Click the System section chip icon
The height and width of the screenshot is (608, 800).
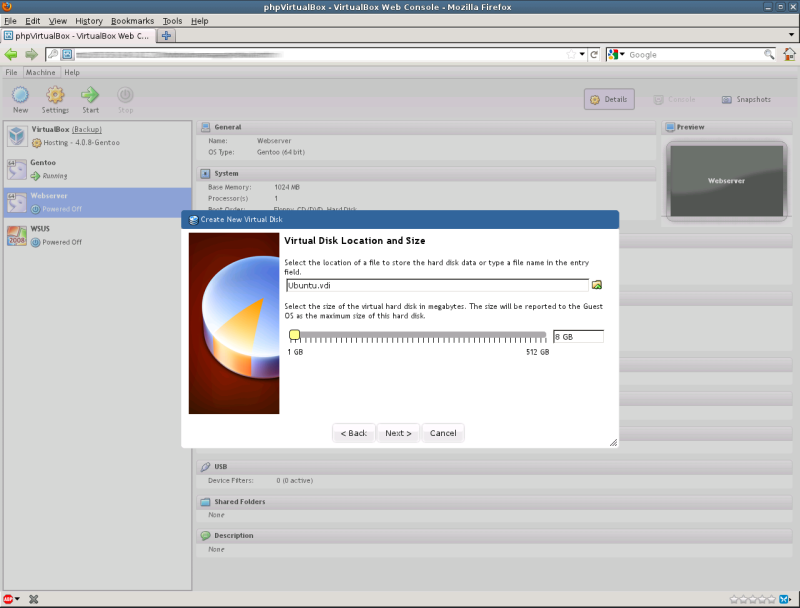point(205,173)
